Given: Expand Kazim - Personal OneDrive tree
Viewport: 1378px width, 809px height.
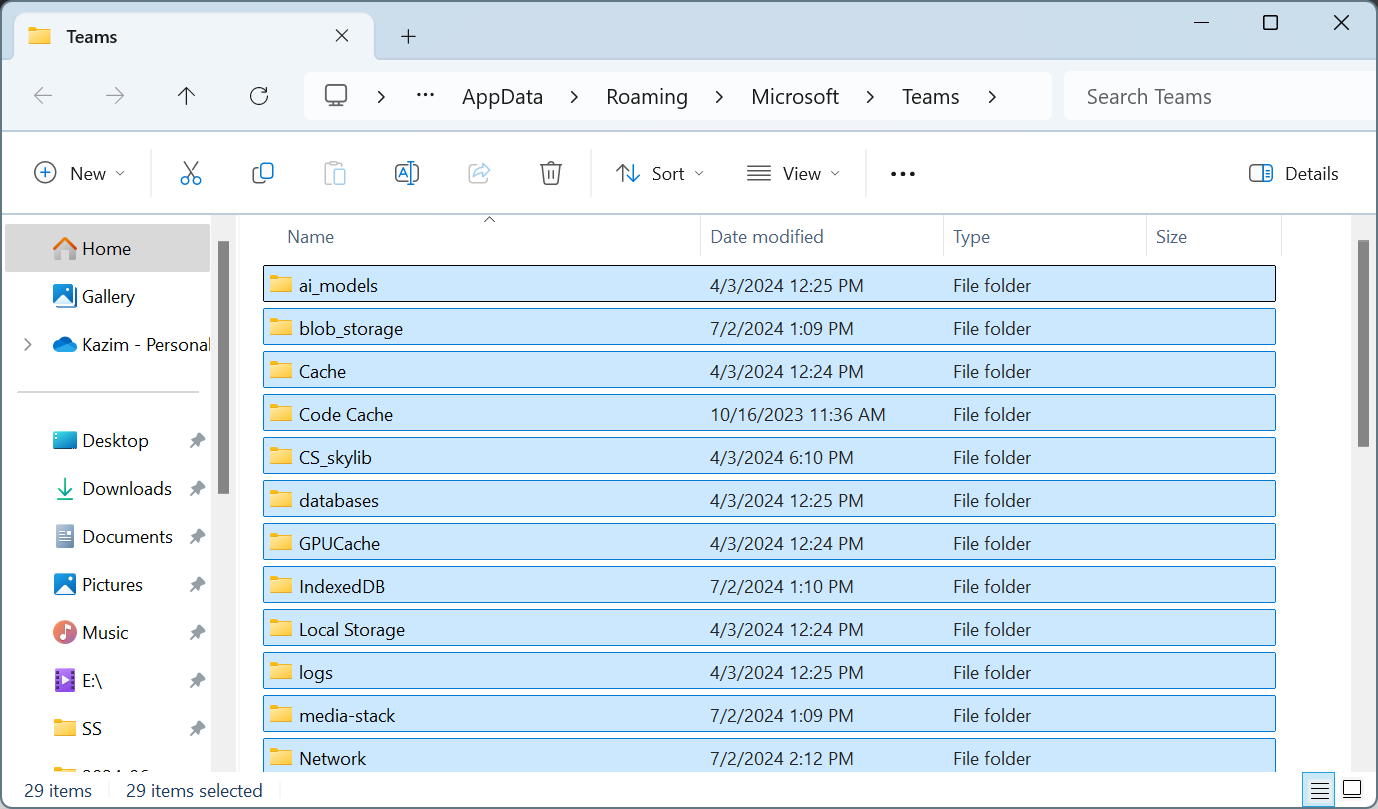Looking at the screenshot, I should pyautogui.click(x=27, y=345).
